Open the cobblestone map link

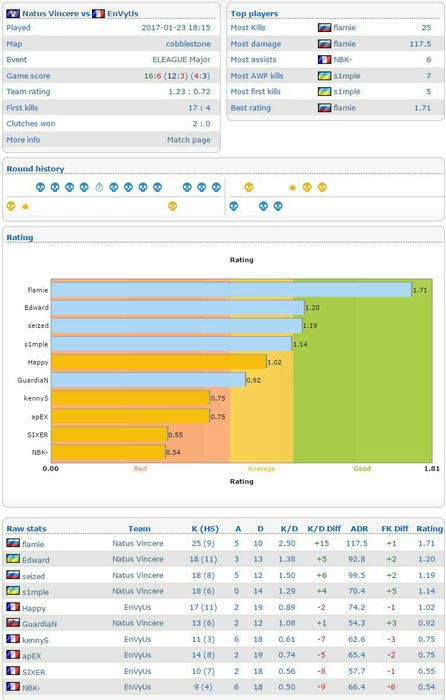[x=188, y=44]
